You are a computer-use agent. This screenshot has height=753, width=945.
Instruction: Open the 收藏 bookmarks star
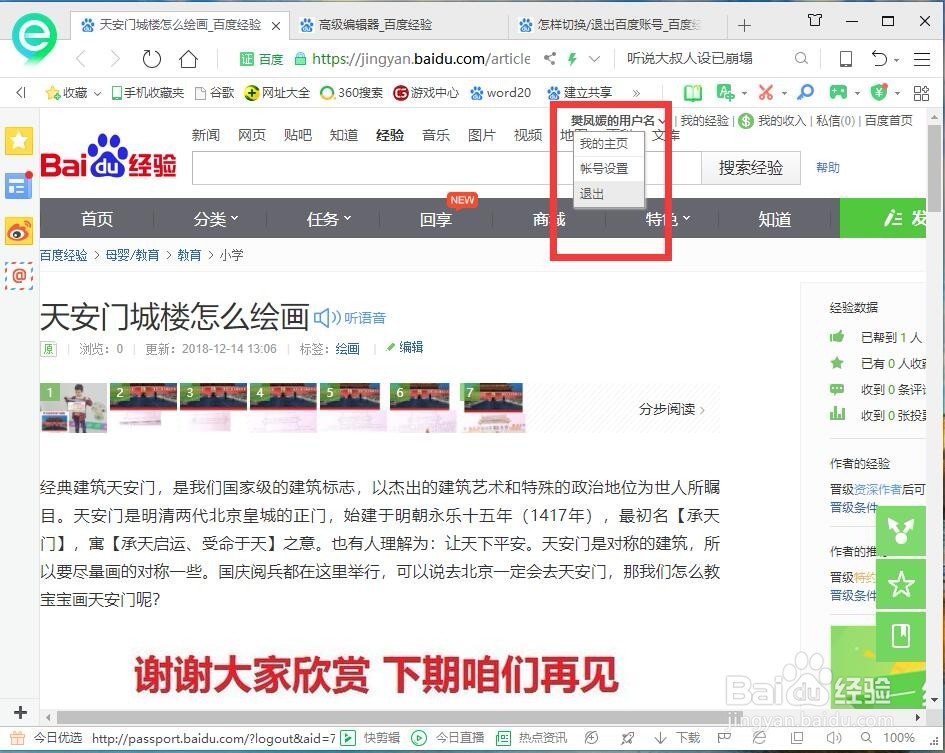click(67, 93)
